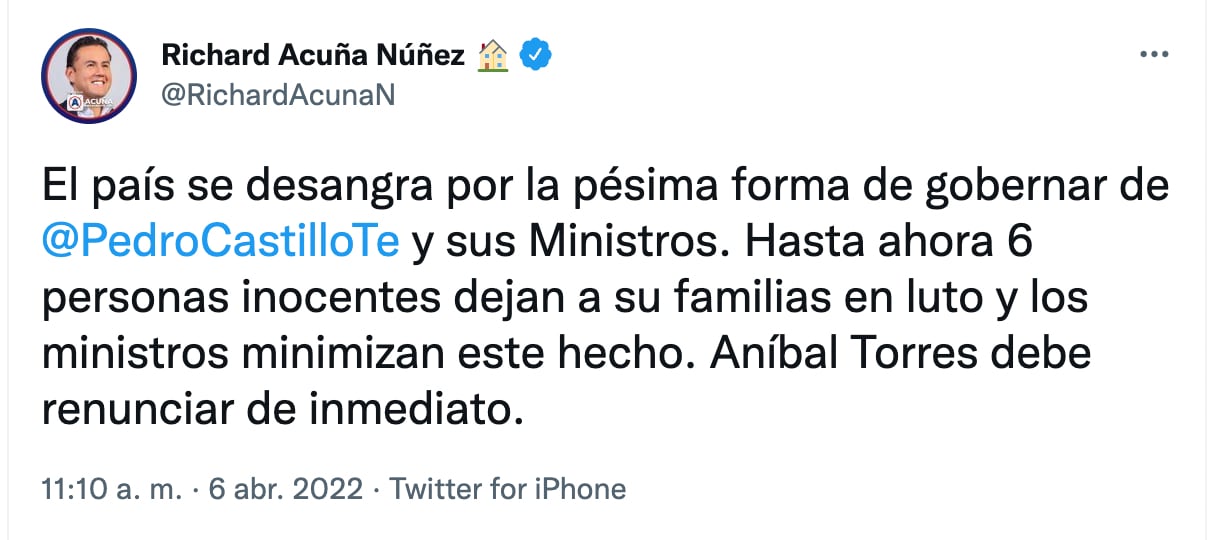1218x540 pixels.
Task: Click the display name Richard Acuña Núñez
Action: click(x=313, y=56)
